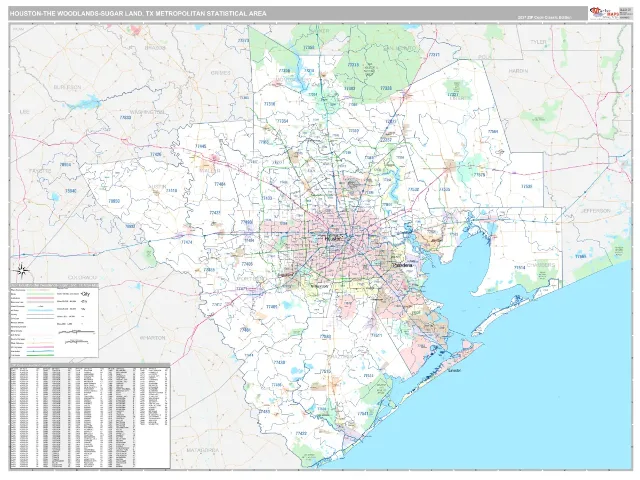Open the map legend box
This screenshot has height=480, width=640.
(x=54, y=320)
